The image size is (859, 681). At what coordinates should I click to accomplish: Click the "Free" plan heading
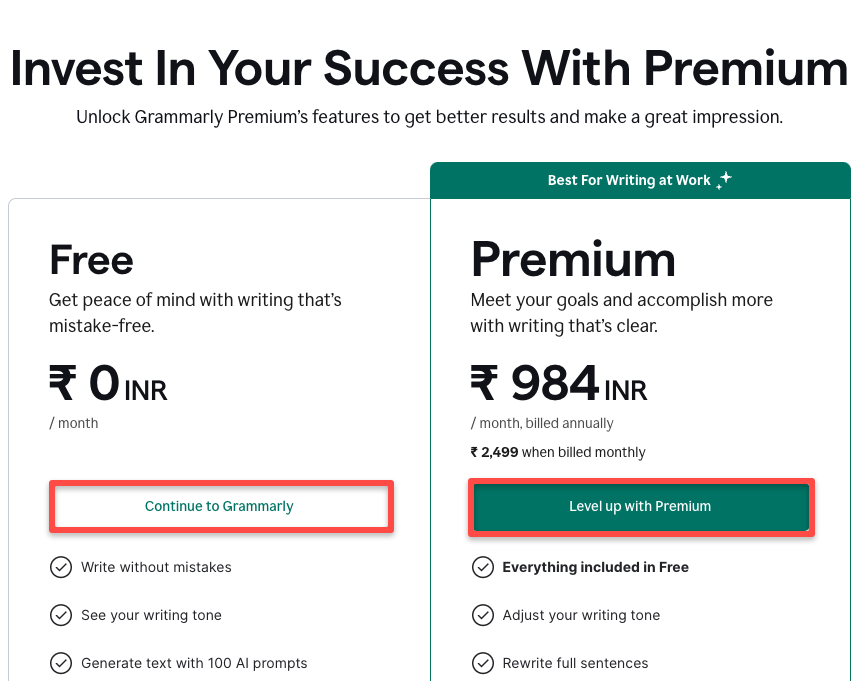[x=90, y=260]
